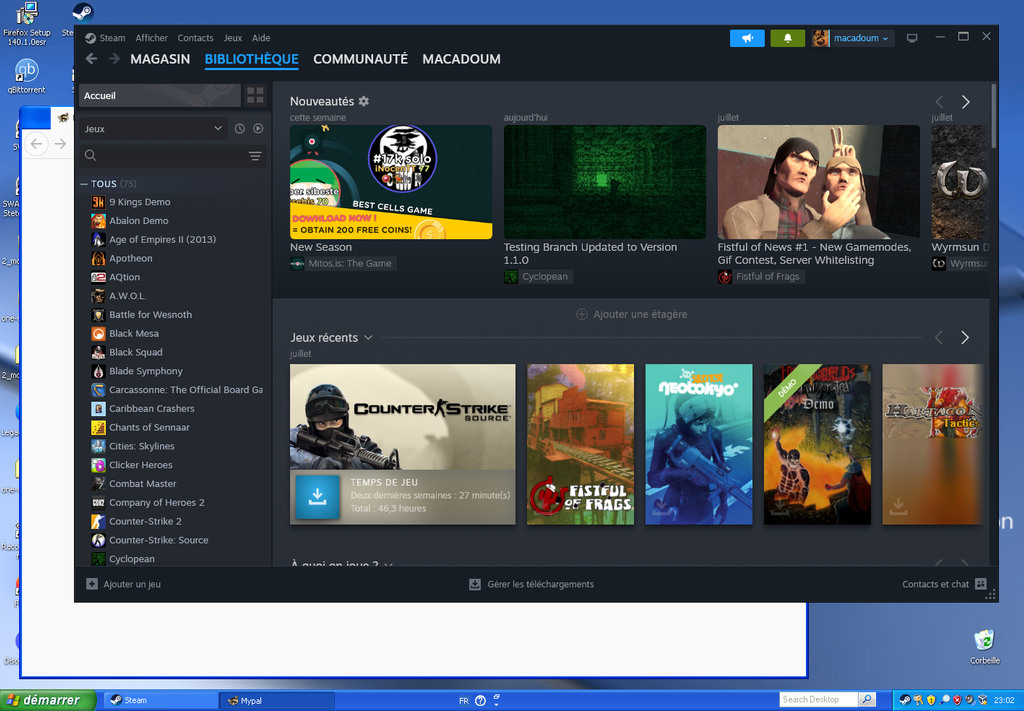
Task: Switch to the COMMUNAUTÉ tab
Action: tap(360, 59)
